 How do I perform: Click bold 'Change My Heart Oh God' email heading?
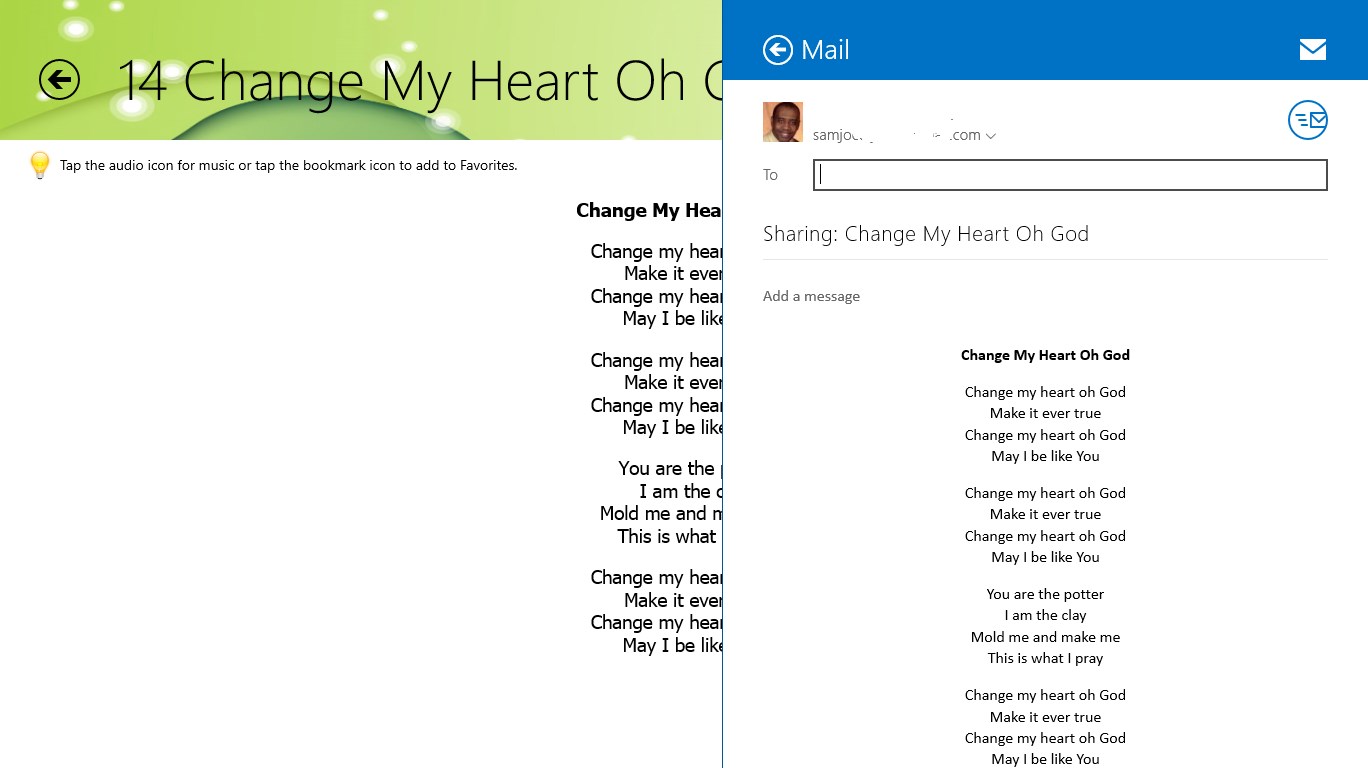point(1045,355)
